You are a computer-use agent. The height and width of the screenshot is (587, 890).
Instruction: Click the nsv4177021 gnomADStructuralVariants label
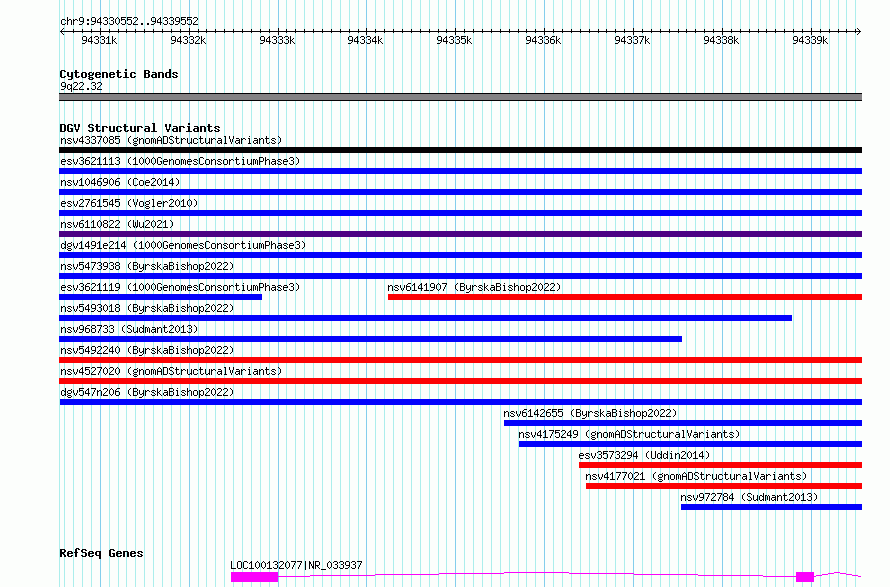pos(696,476)
